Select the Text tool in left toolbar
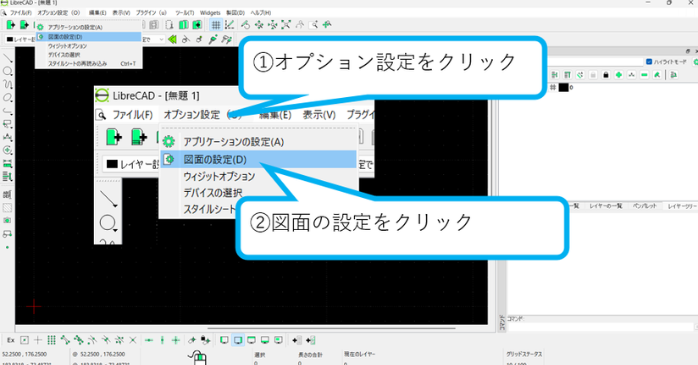 pyautogui.click(x=8, y=195)
